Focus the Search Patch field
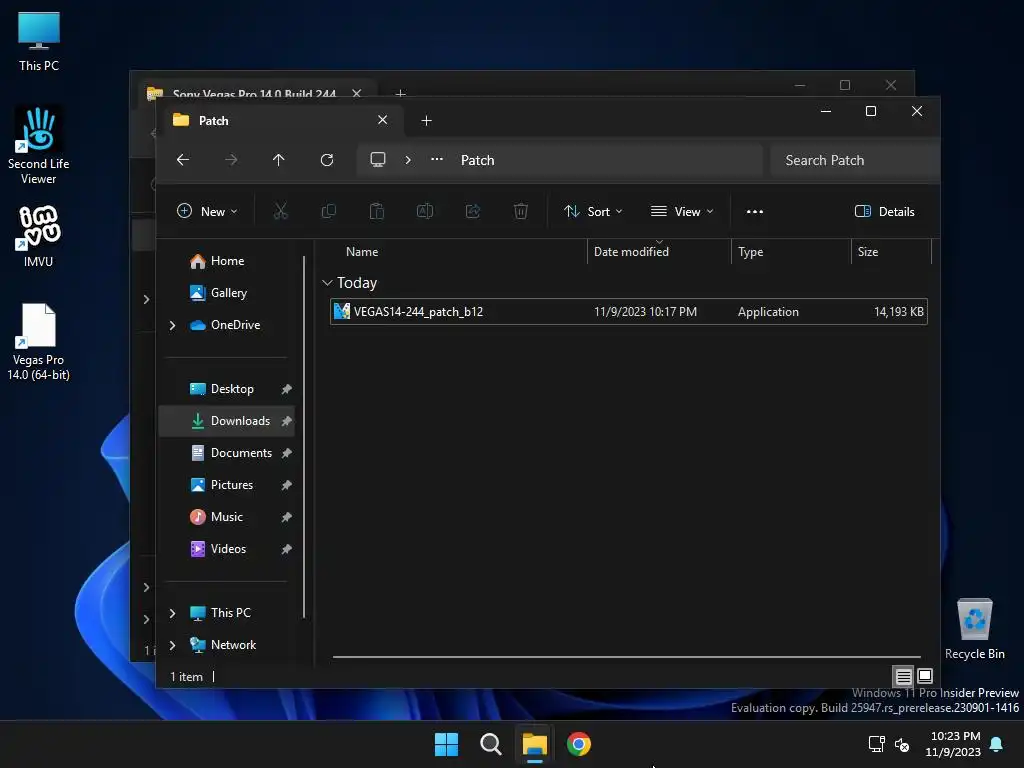 pyautogui.click(x=854, y=160)
